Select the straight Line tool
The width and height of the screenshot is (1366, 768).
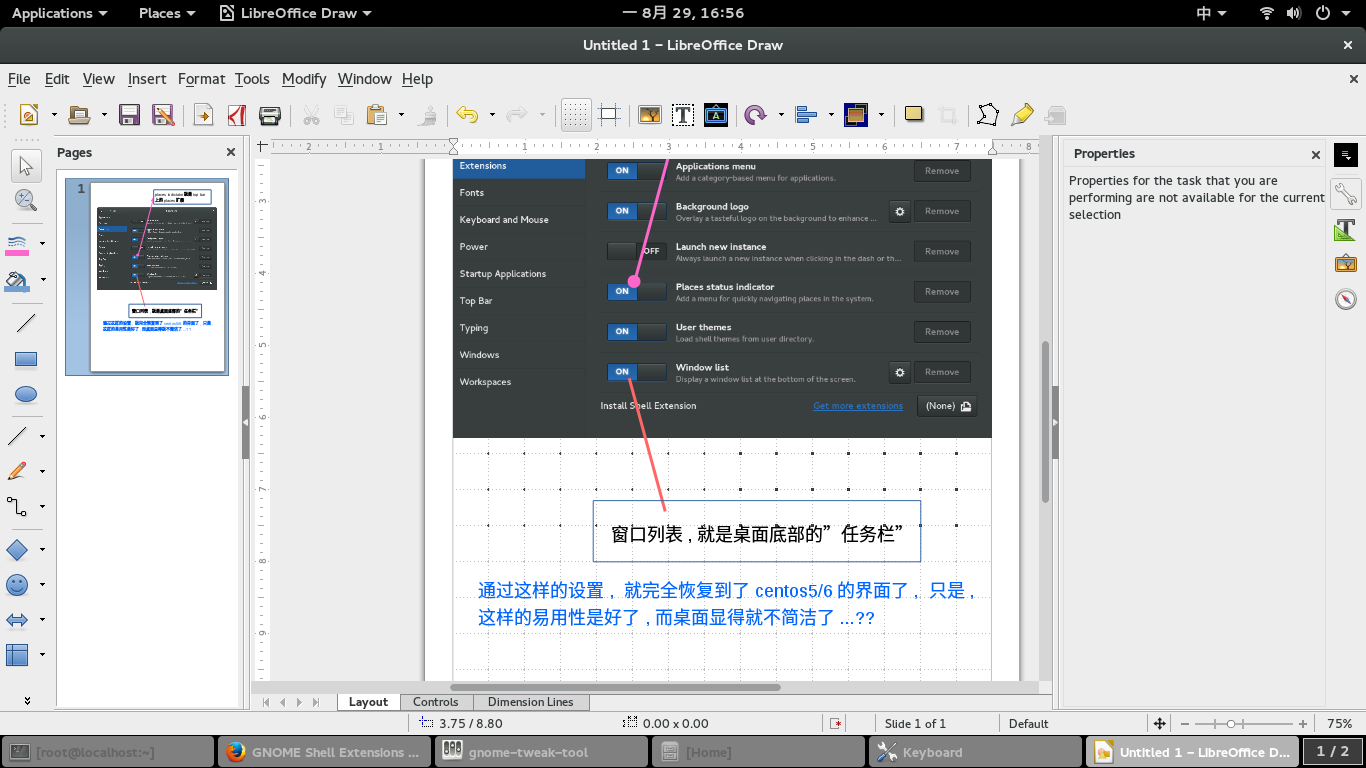coord(26,323)
